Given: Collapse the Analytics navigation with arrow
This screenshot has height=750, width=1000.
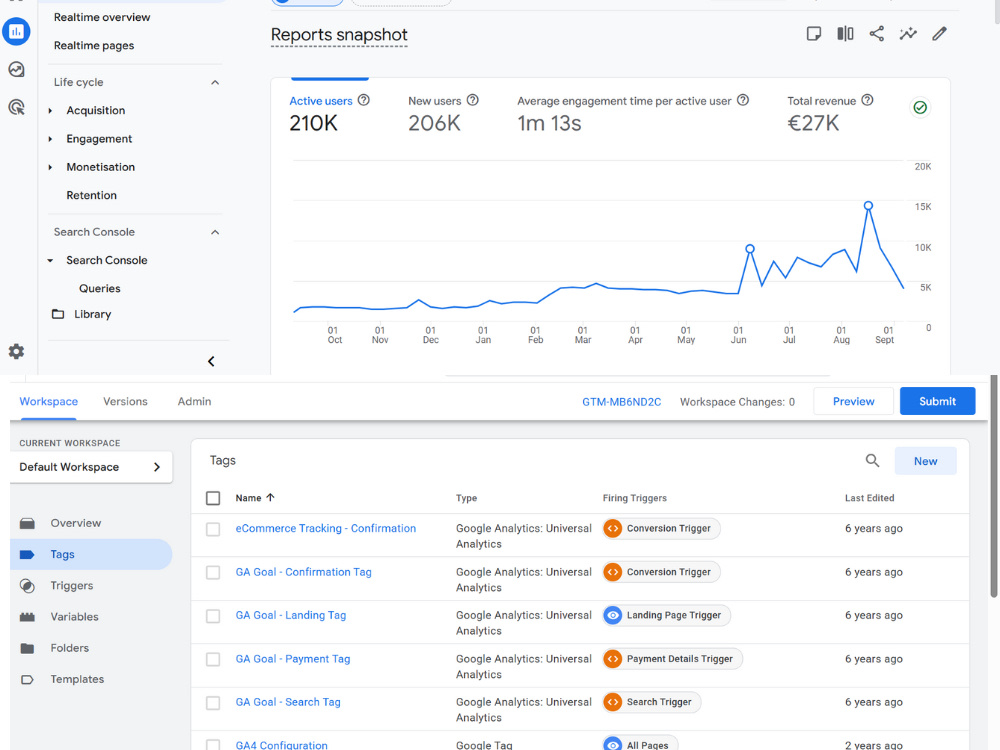Looking at the screenshot, I should pos(211,362).
